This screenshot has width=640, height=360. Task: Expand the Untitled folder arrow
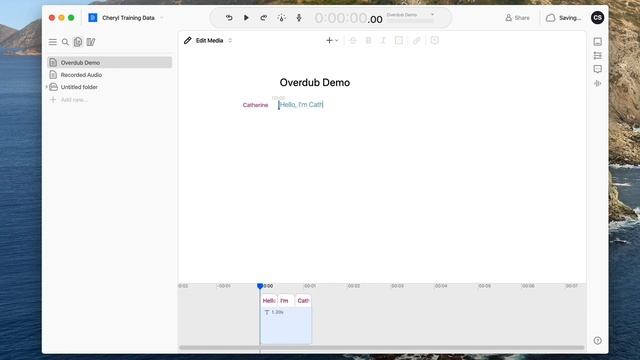point(46,87)
